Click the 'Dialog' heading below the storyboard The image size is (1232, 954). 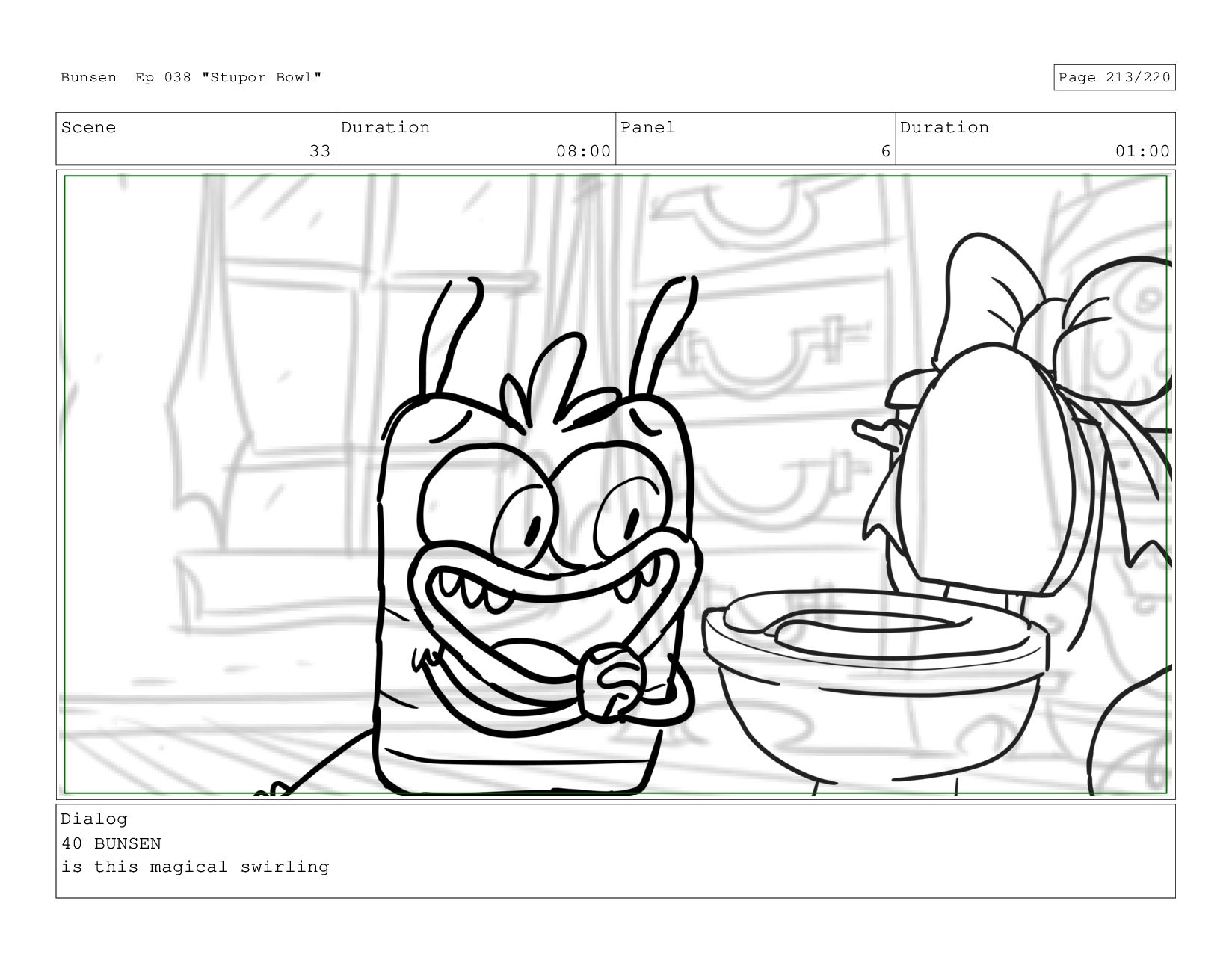[94, 819]
